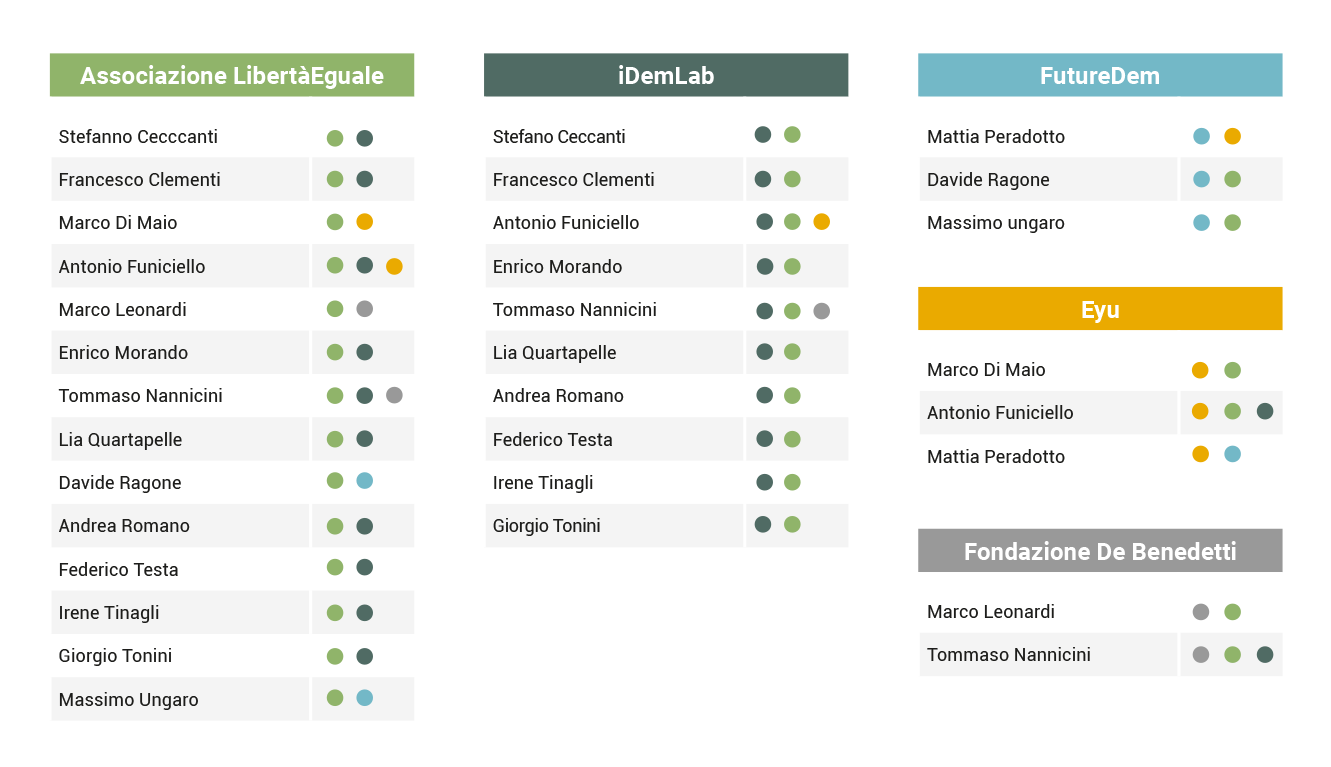Select the iDemLab header

tap(666, 75)
